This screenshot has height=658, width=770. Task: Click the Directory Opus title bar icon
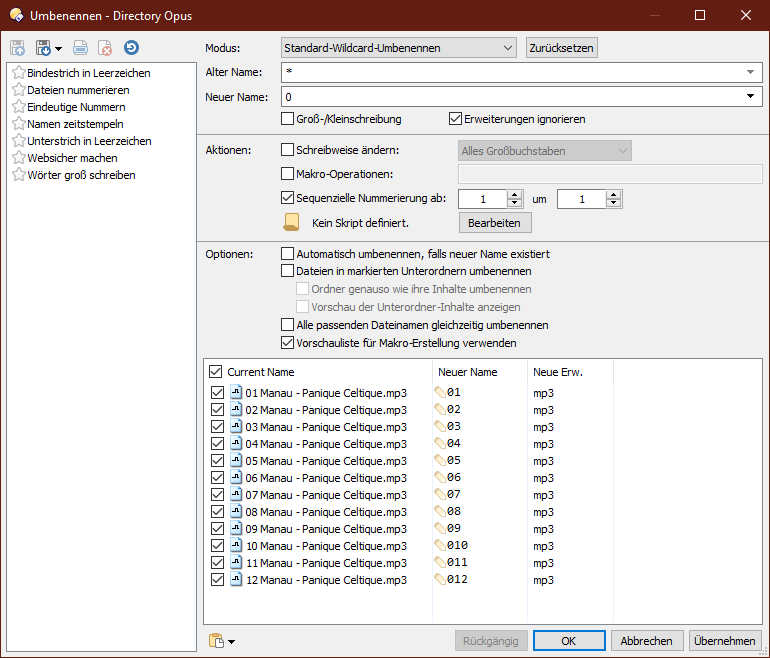17,15
